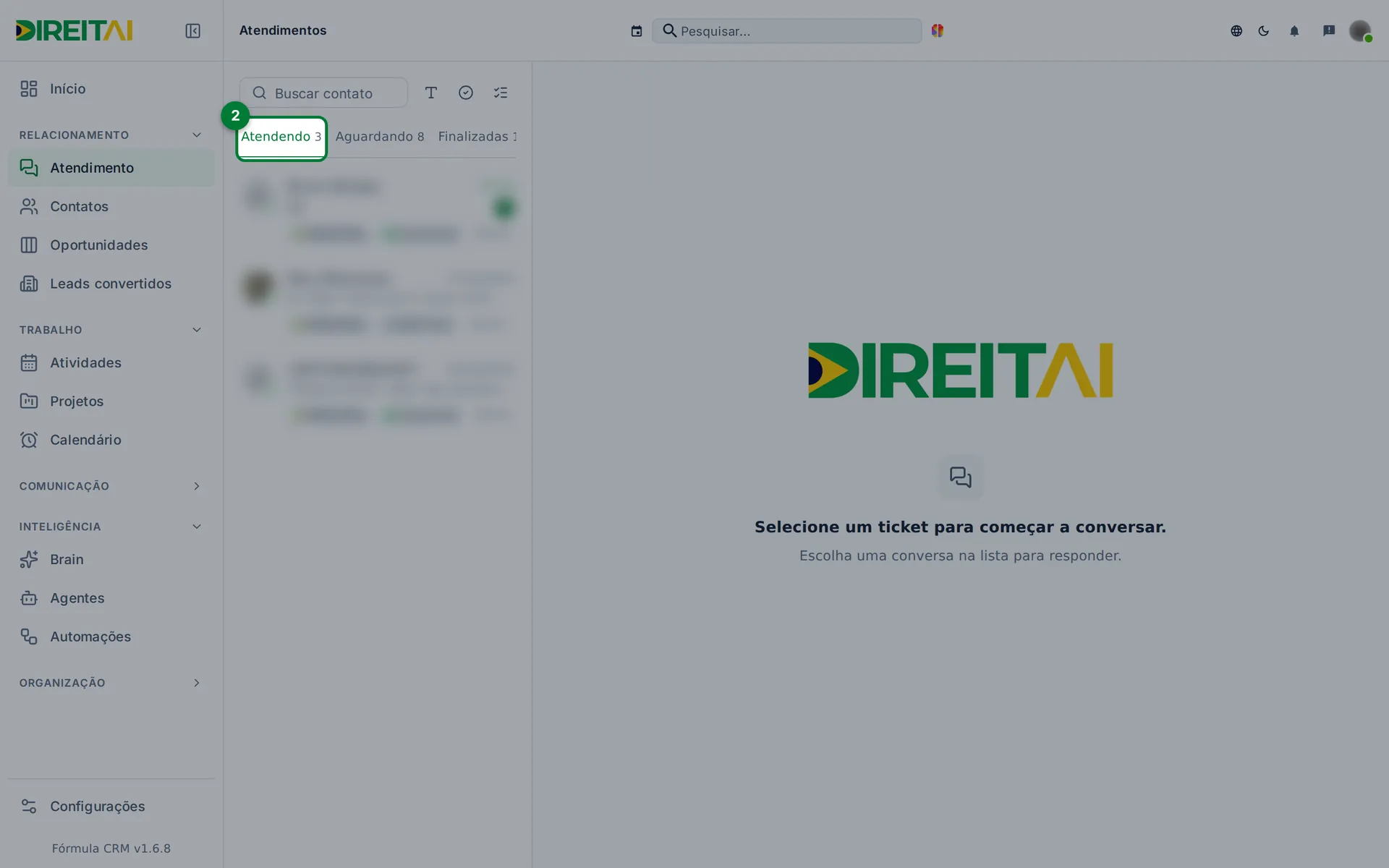Collapse the sidebar with the panel icon
The width and height of the screenshot is (1389, 868).
192,30
